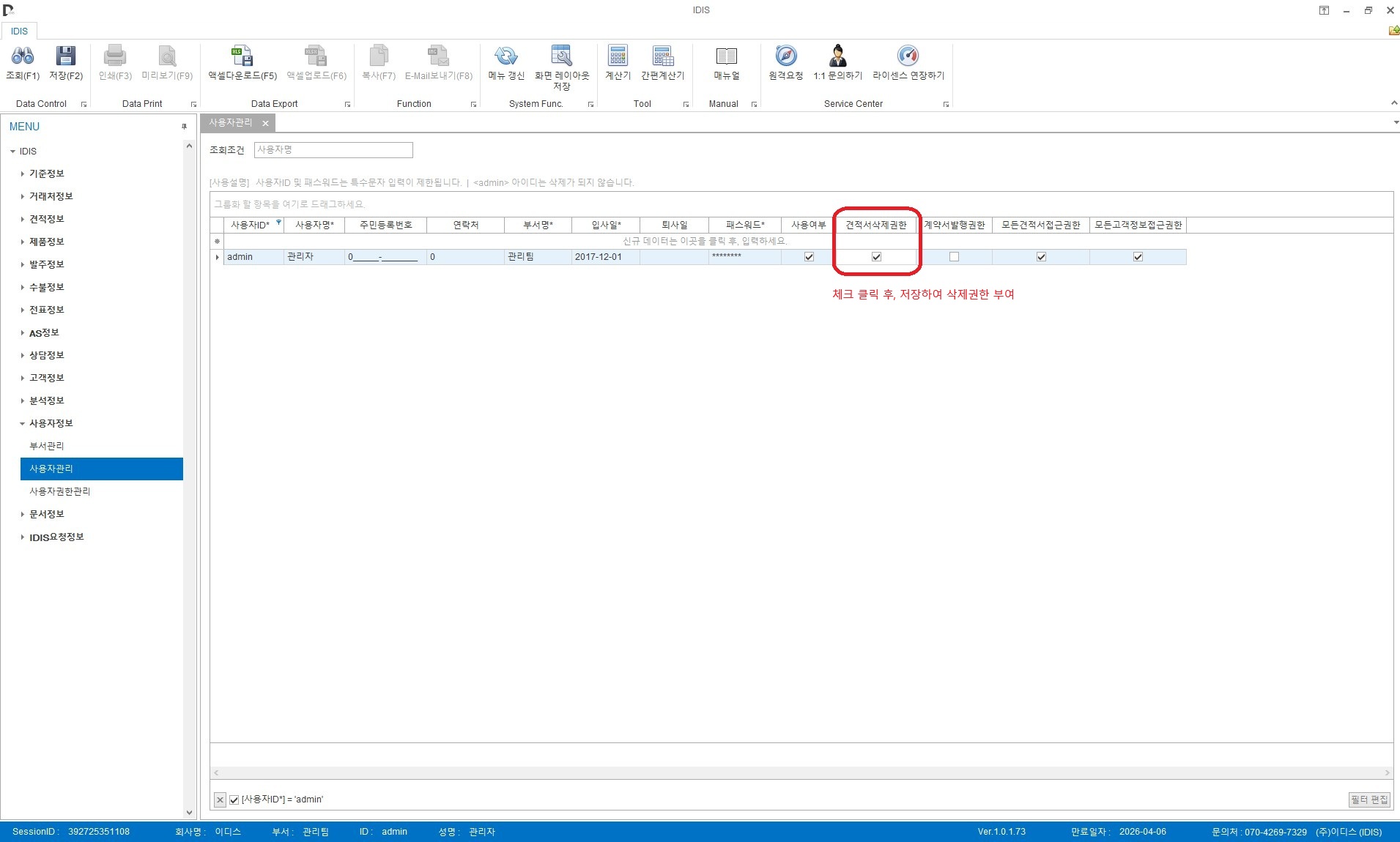
Task: Open 사용자권한관리 menu item
Action: 60,491
